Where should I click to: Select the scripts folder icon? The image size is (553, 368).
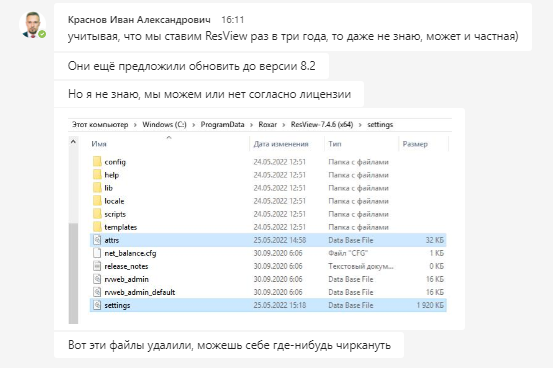[97, 214]
